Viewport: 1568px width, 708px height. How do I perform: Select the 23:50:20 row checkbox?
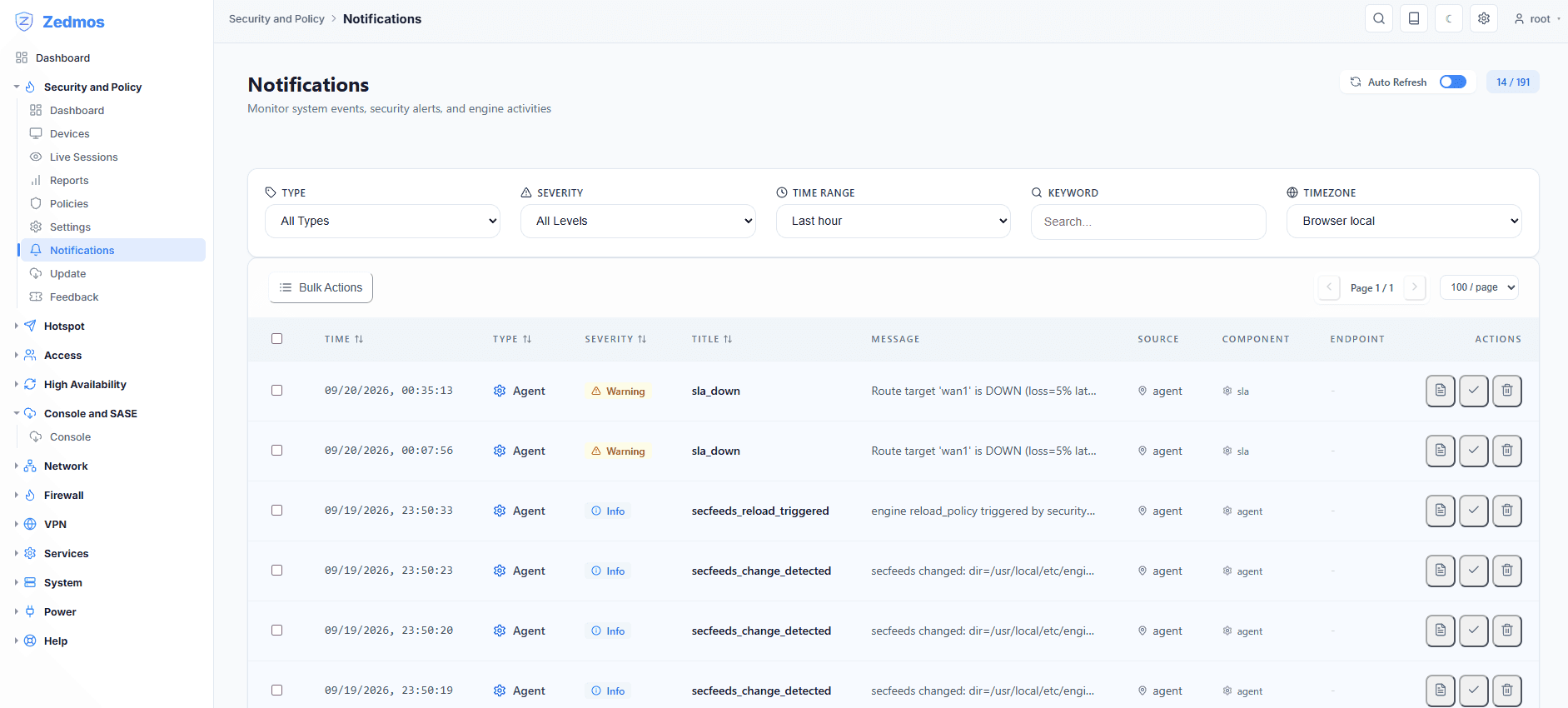click(x=277, y=631)
